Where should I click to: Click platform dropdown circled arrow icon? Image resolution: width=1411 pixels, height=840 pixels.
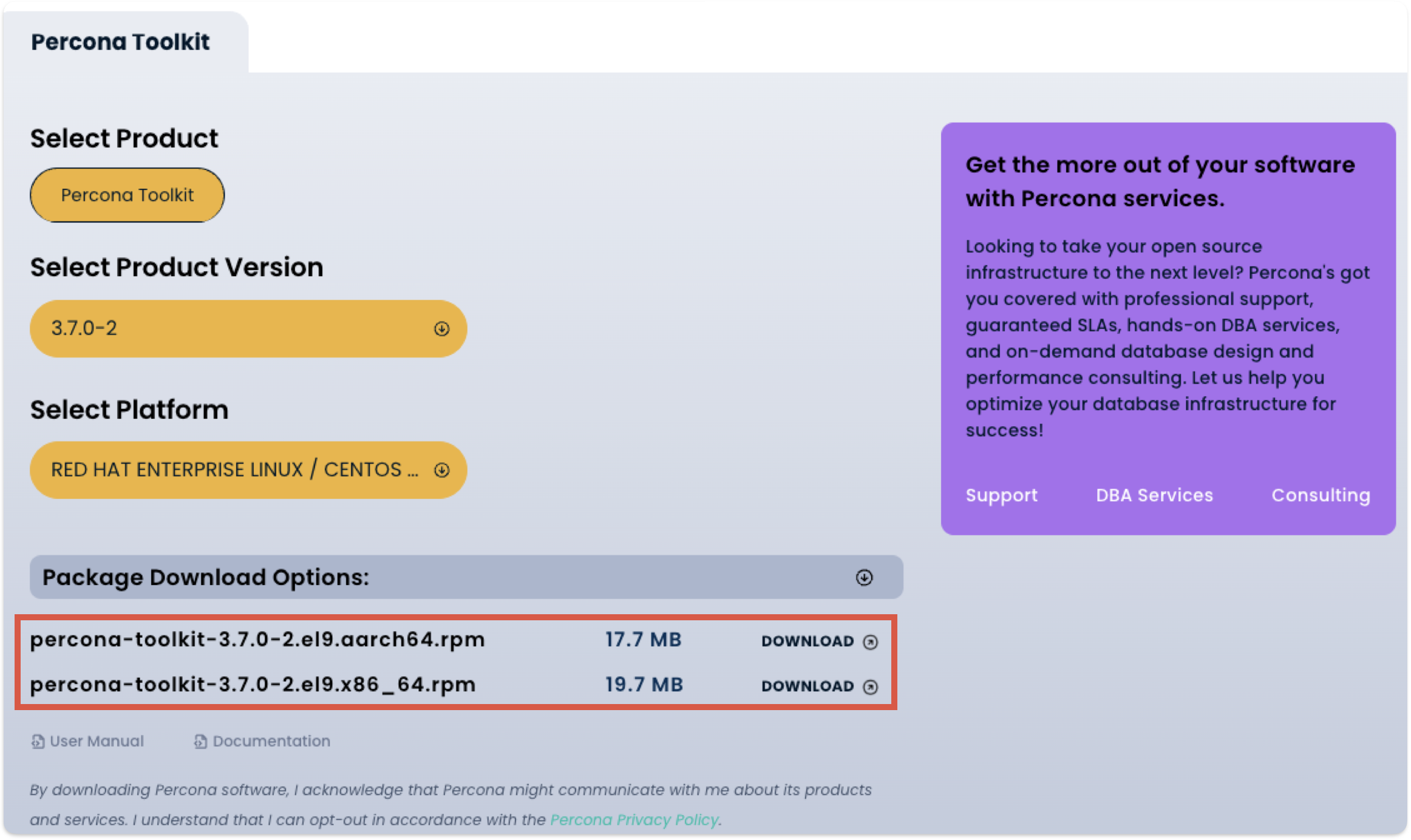441,470
